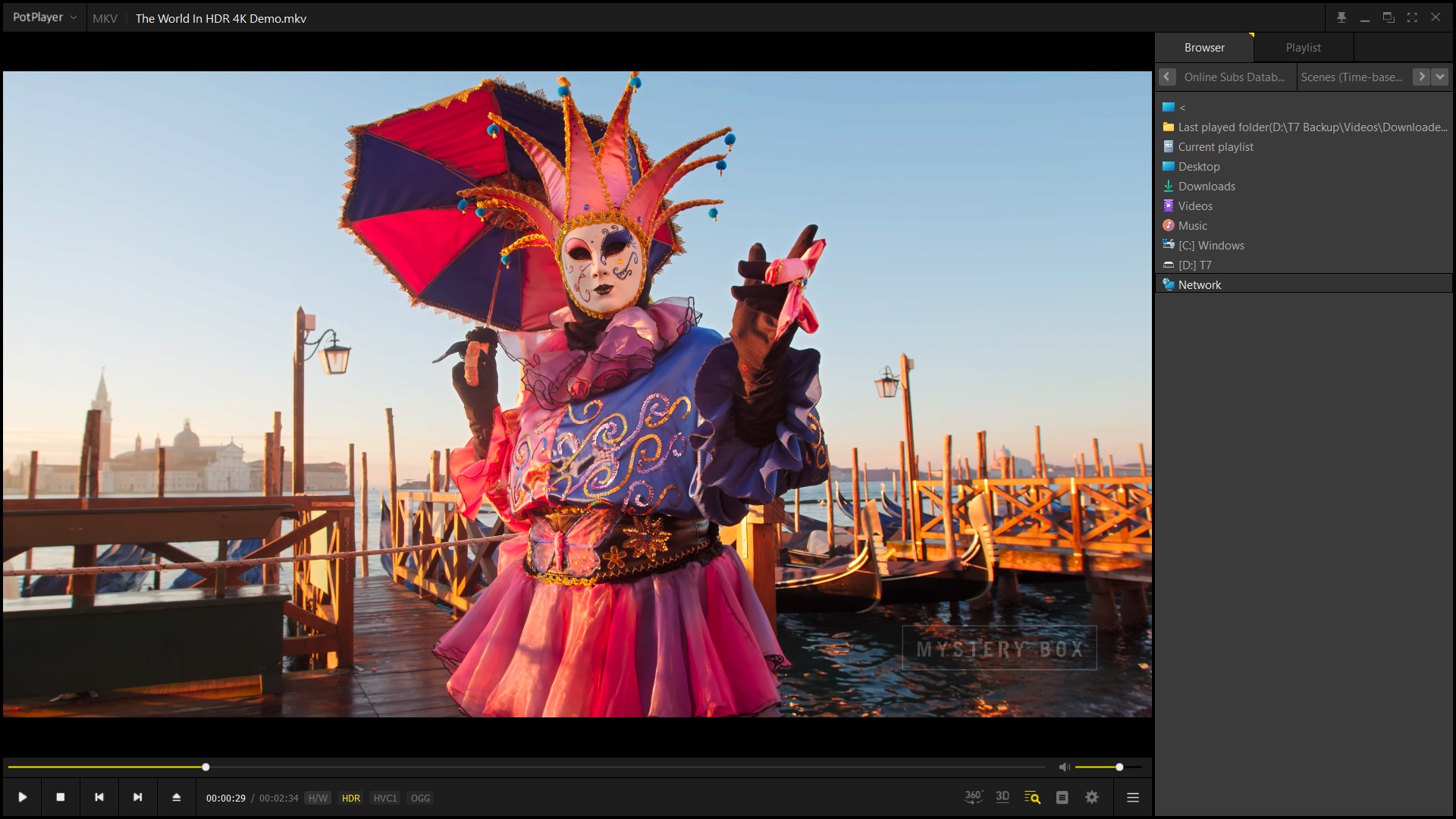Viewport: 1456px width, 819px height.
Task: Skip to next track
Action: click(137, 797)
